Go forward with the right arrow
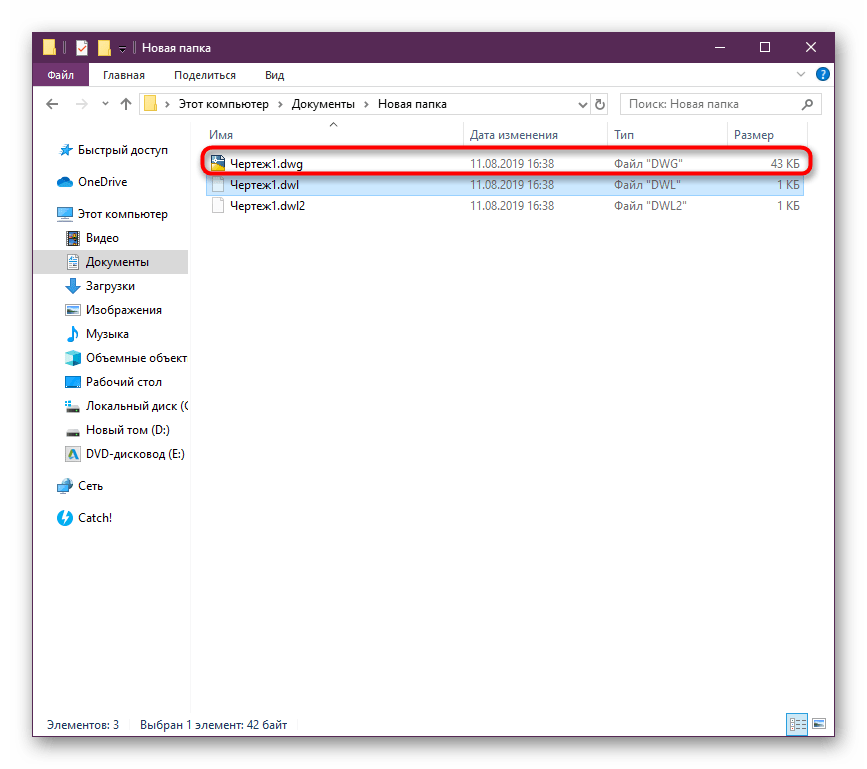867x769 pixels. (81, 104)
